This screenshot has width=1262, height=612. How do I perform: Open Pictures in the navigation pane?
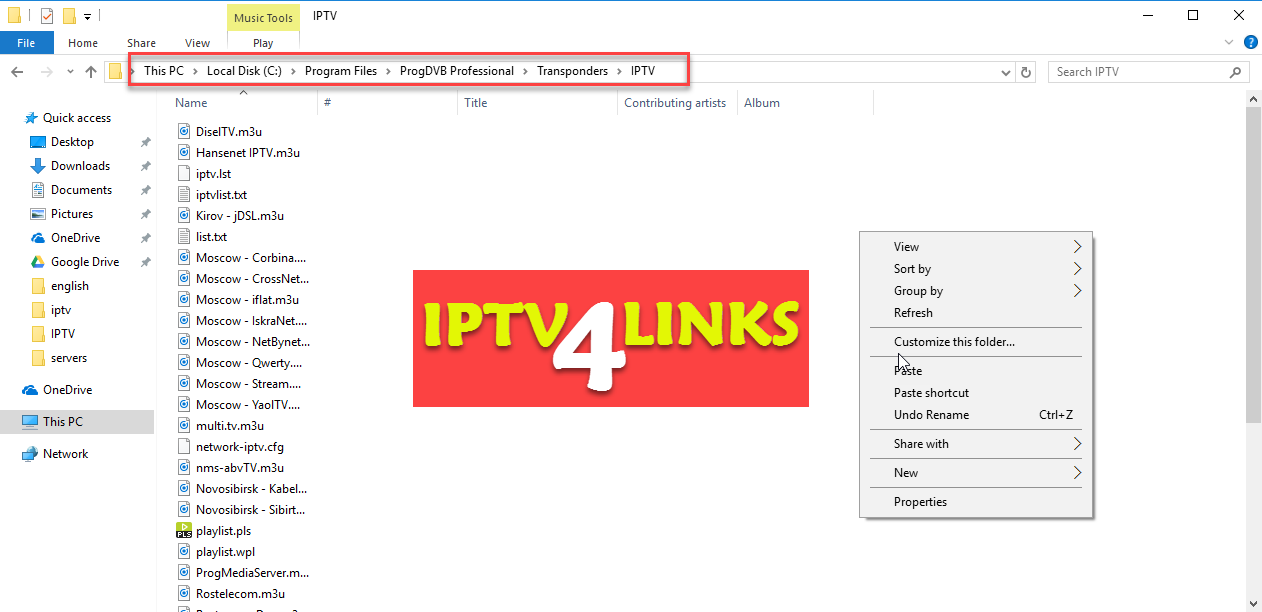click(x=72, y=214)
